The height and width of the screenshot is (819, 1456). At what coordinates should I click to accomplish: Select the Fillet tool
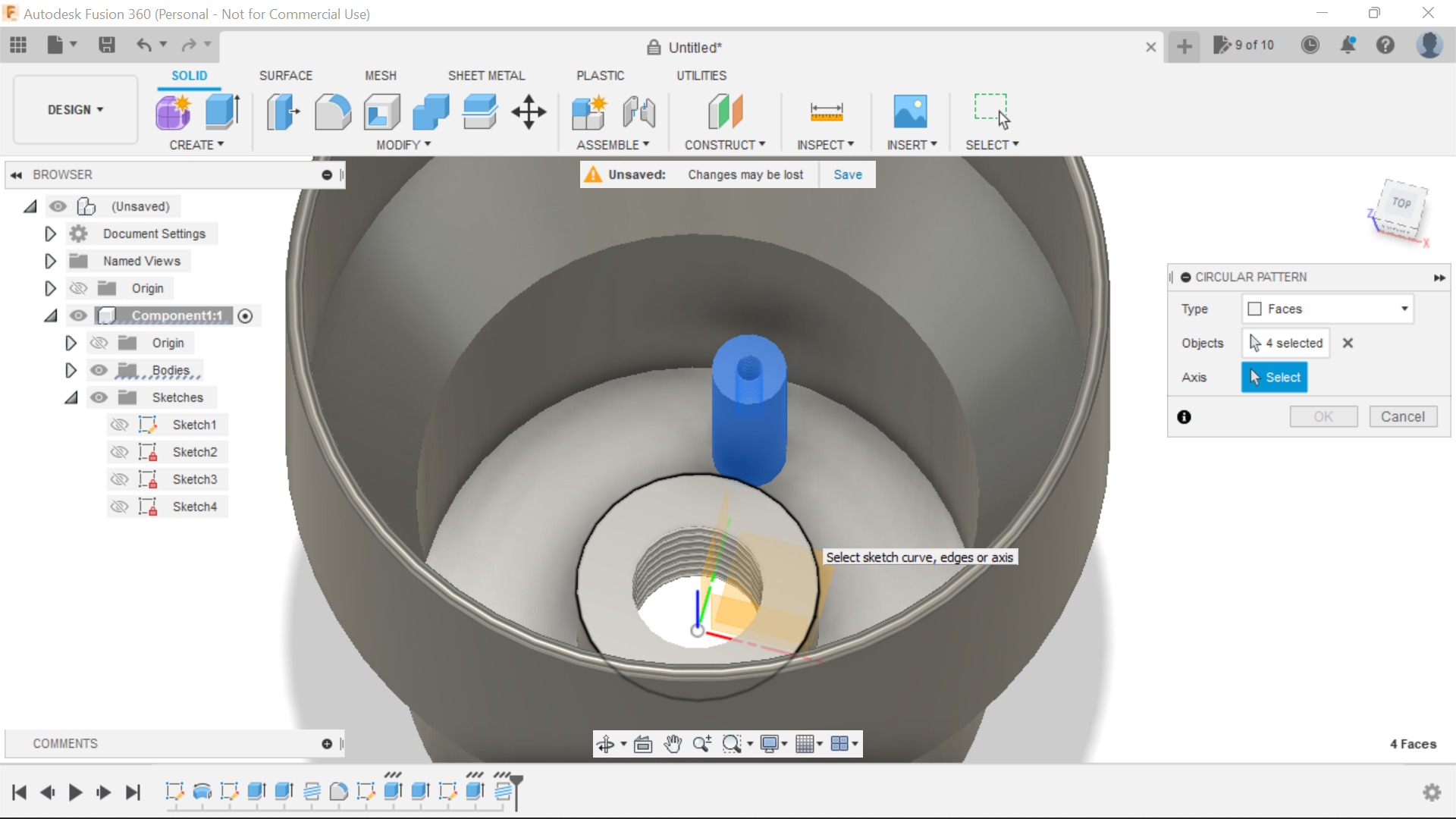pyautogui.click(x=333, y=112)
